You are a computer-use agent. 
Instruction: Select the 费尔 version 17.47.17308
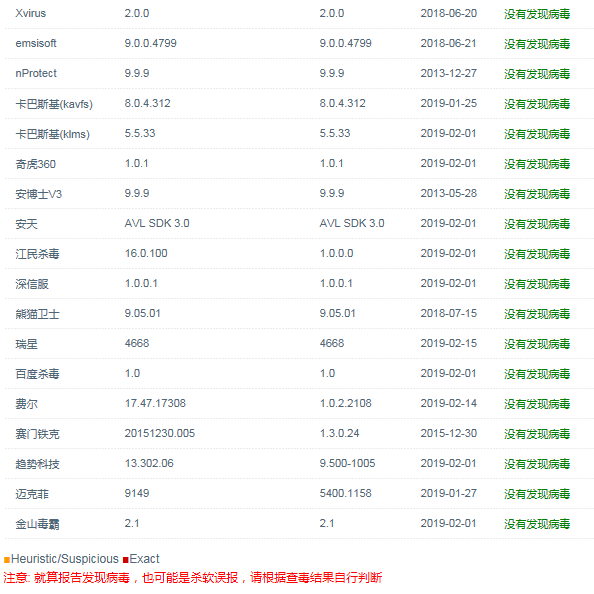[155, 403]
